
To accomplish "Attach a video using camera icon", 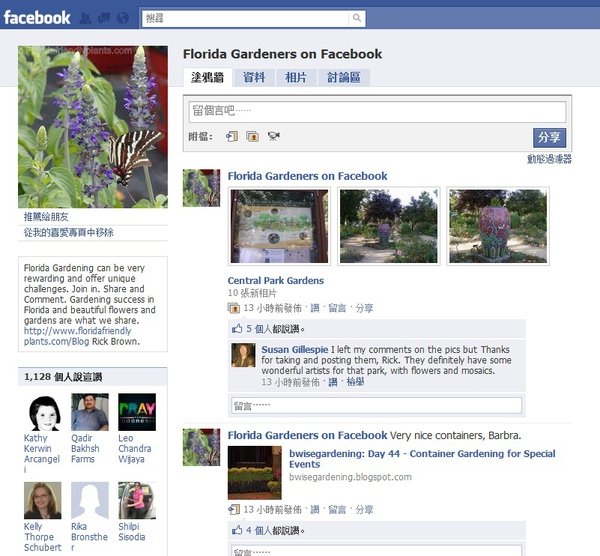I will coord(274,136).
